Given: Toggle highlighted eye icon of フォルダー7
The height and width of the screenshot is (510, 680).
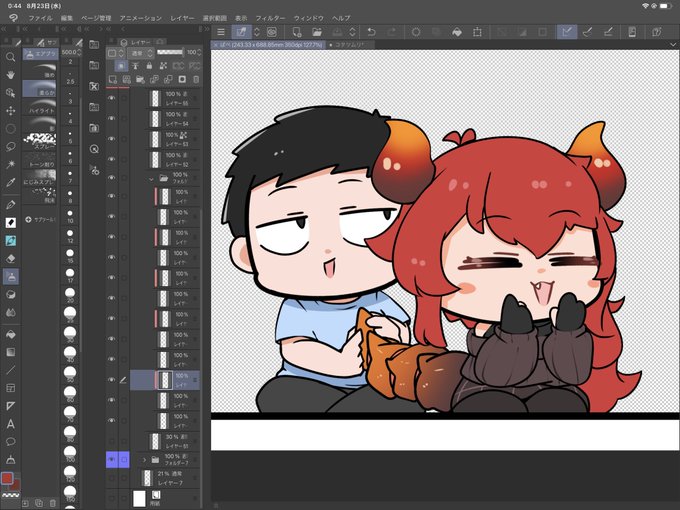Looking at the screenshot, I should pos(112,459).
